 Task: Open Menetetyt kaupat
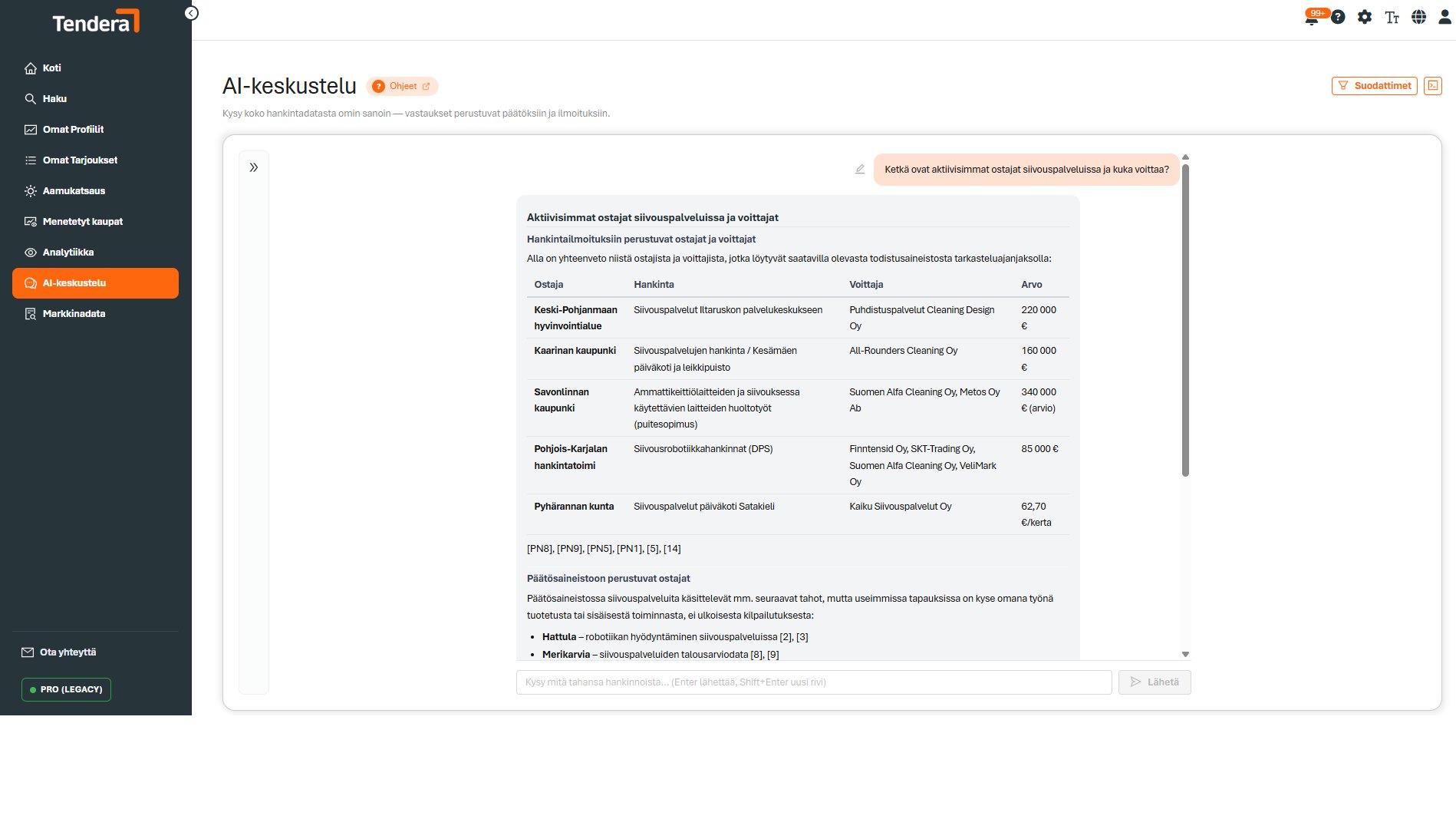(x=95, y=222)
